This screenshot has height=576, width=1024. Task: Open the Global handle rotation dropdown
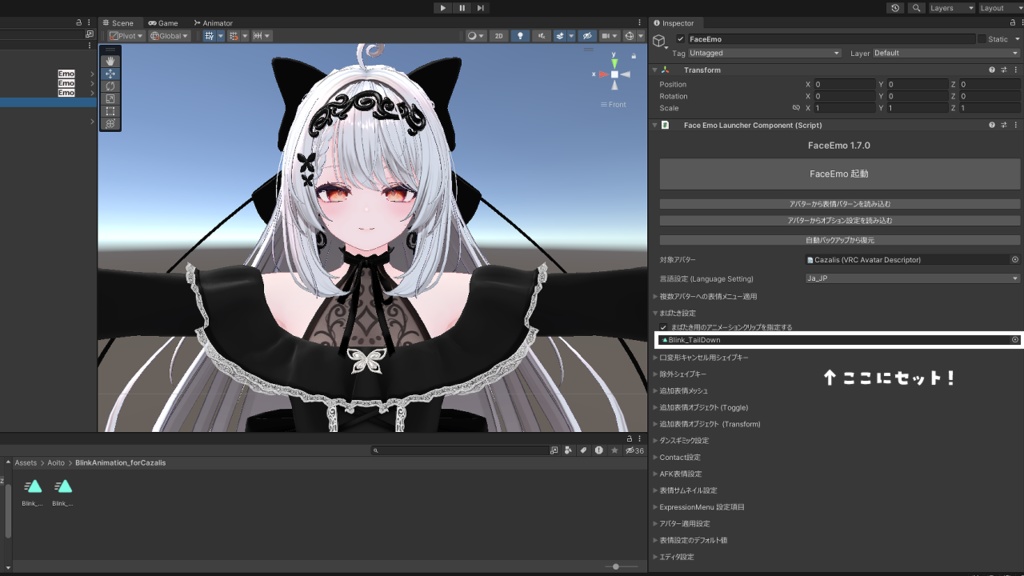click(x=169, y=36)
